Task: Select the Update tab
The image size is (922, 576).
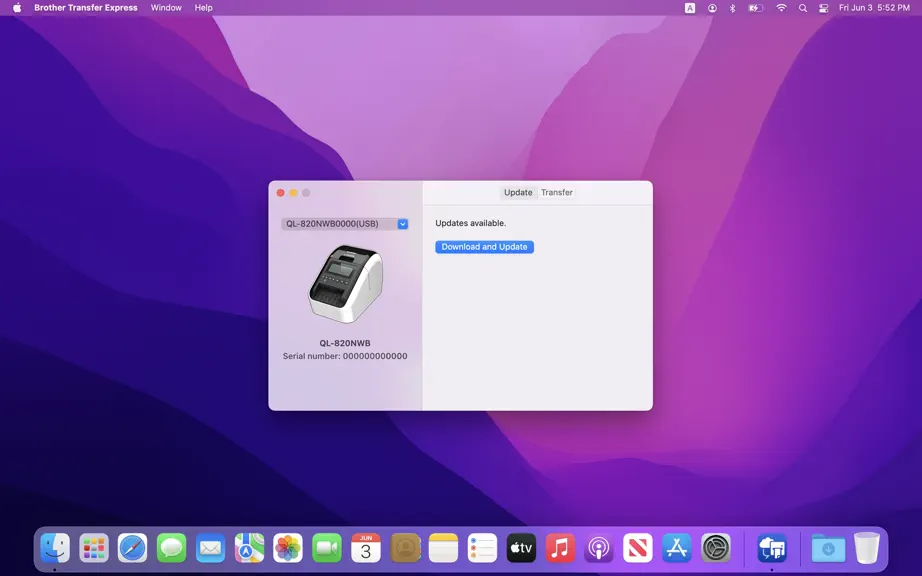Action: 518,192
